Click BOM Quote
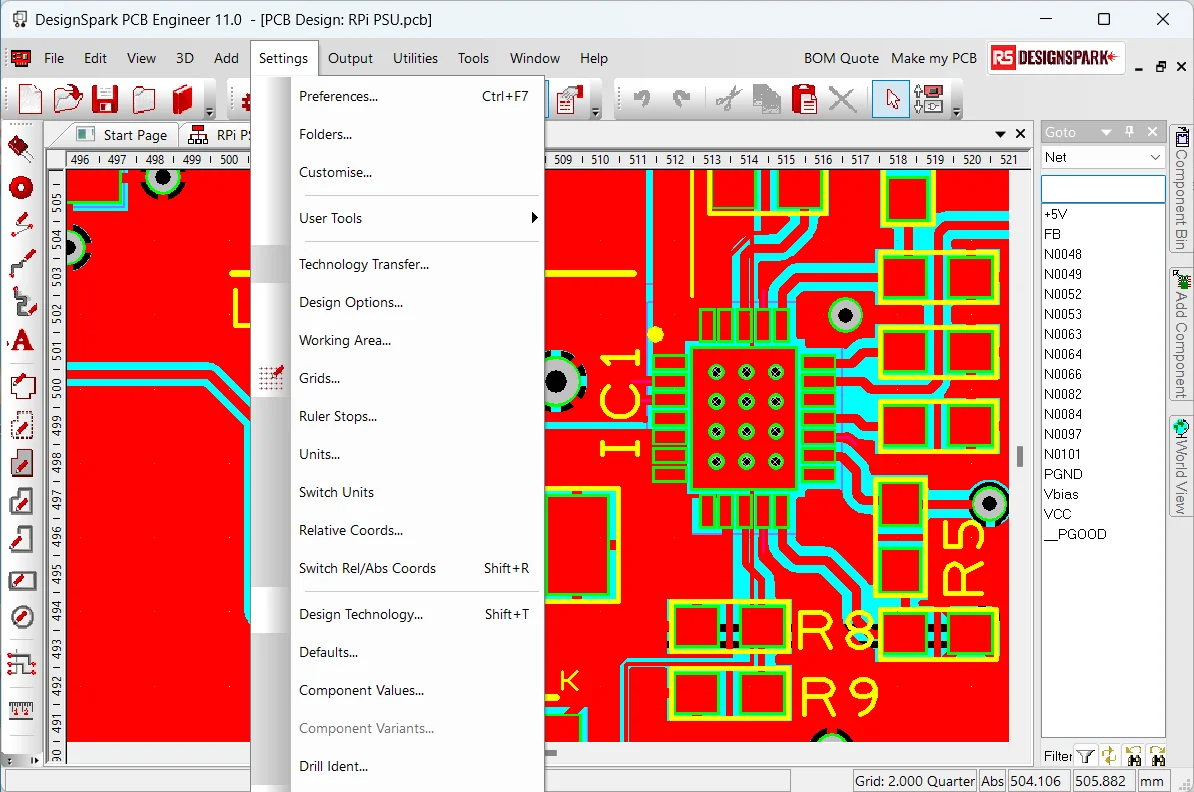This screenshot has width=1194, height=792. 841,58
